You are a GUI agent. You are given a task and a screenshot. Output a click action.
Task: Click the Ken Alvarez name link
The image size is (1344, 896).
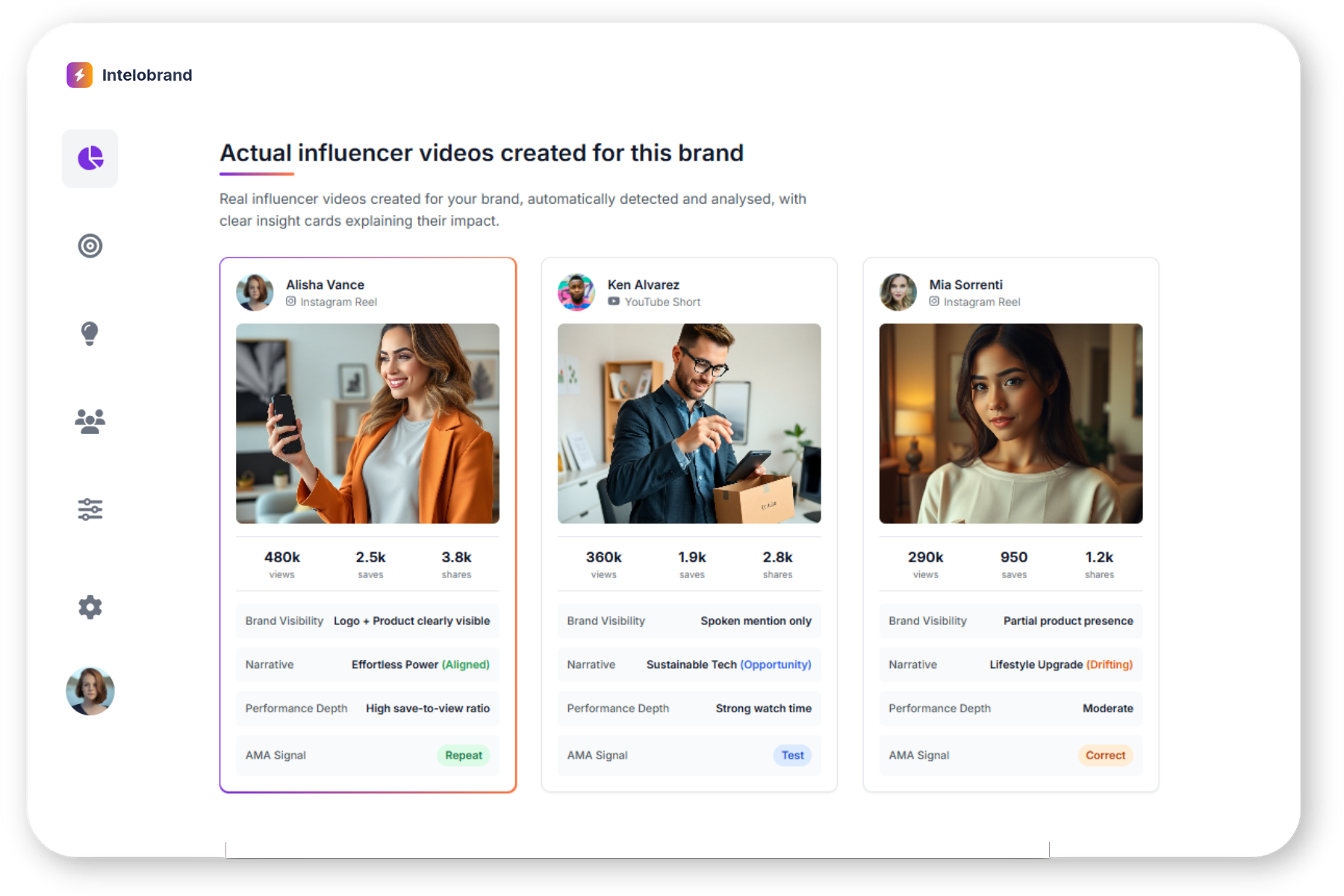pyautogui.click(x=643, y=284)
